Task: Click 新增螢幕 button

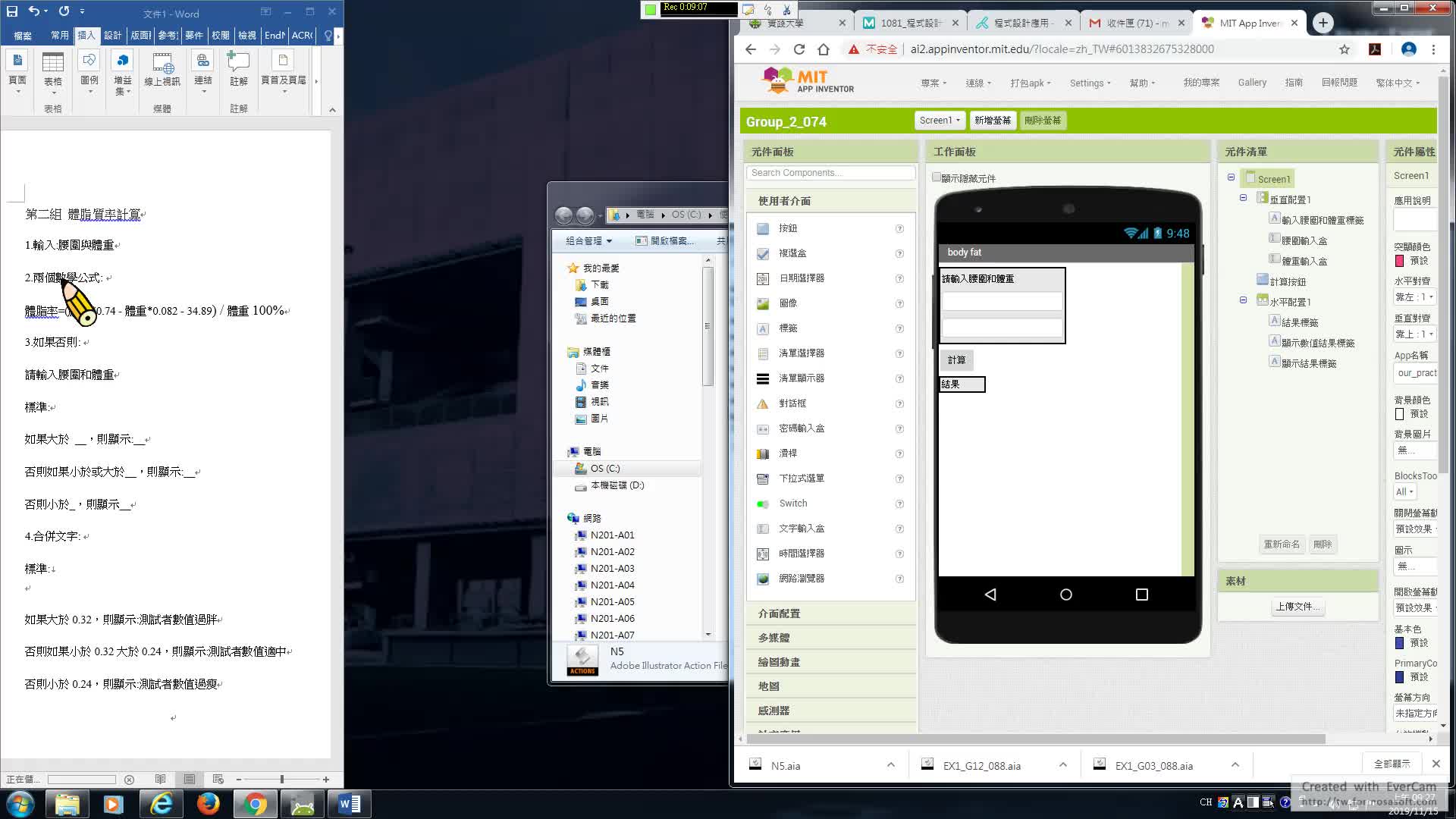Action: point(993,121)
